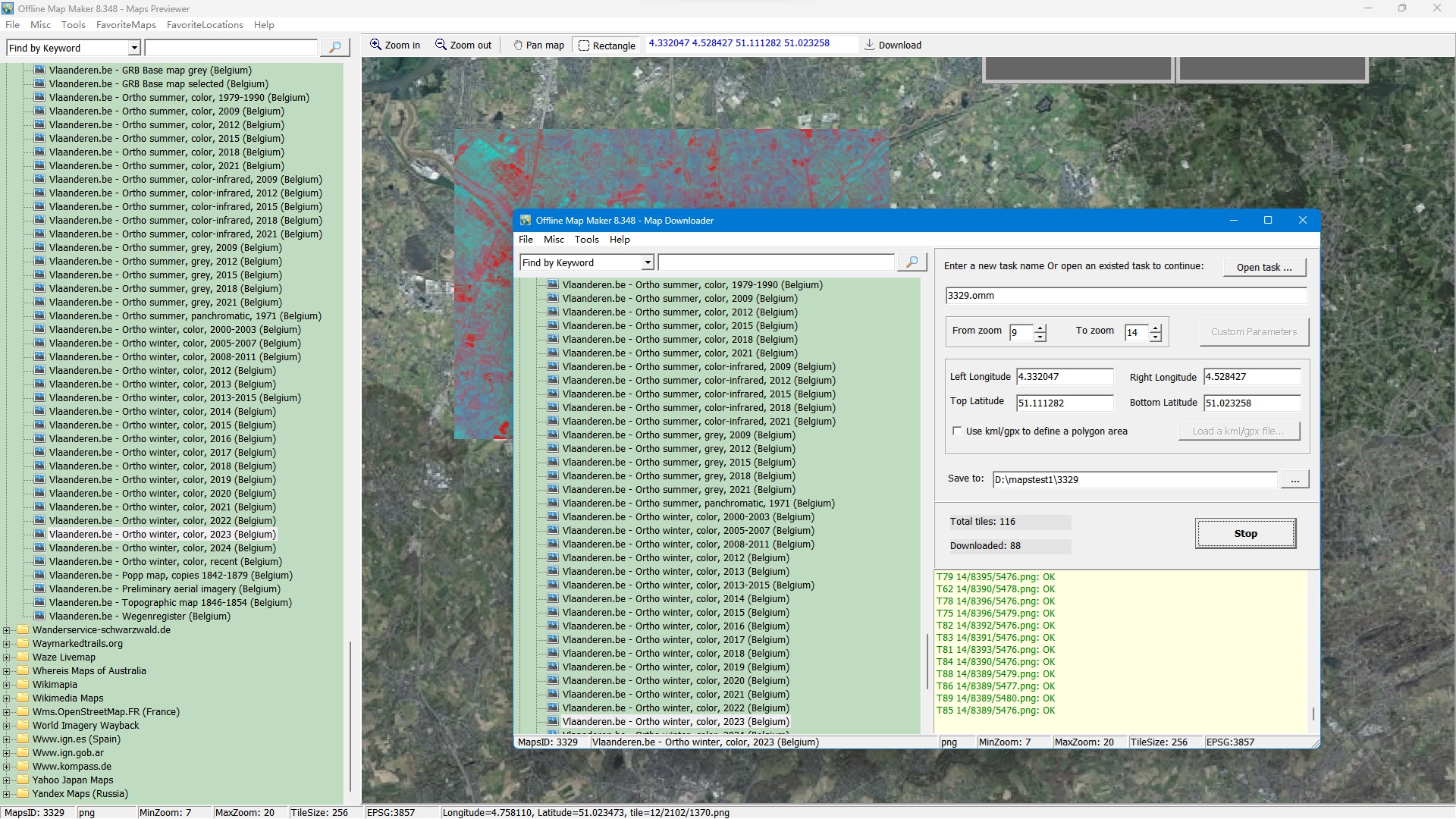
Task: Click map icon beside Wegenregister (Belgium)
Action: [x=39, y=616]
